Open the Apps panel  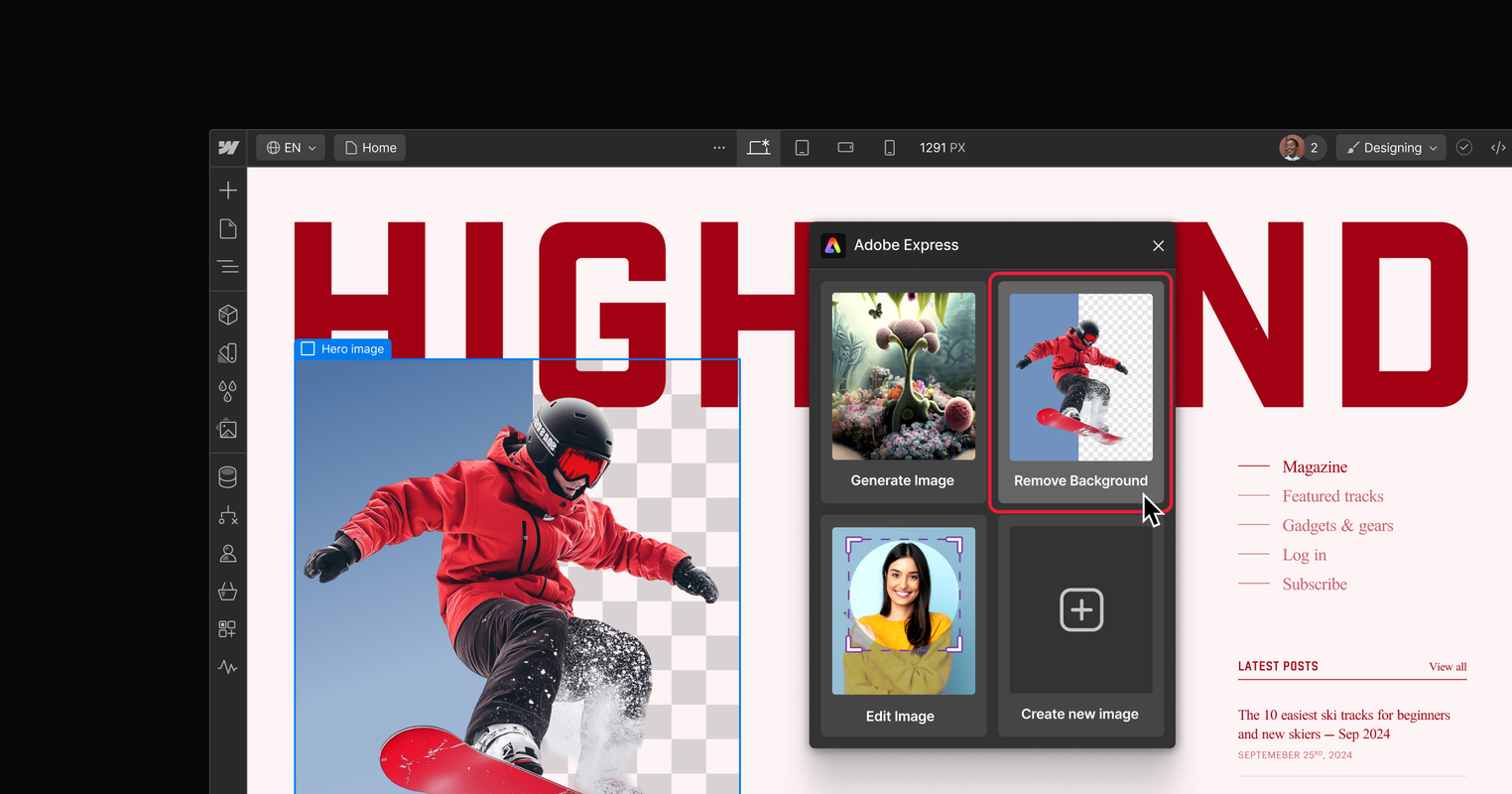pyautogui.click(x=227, y=628)
